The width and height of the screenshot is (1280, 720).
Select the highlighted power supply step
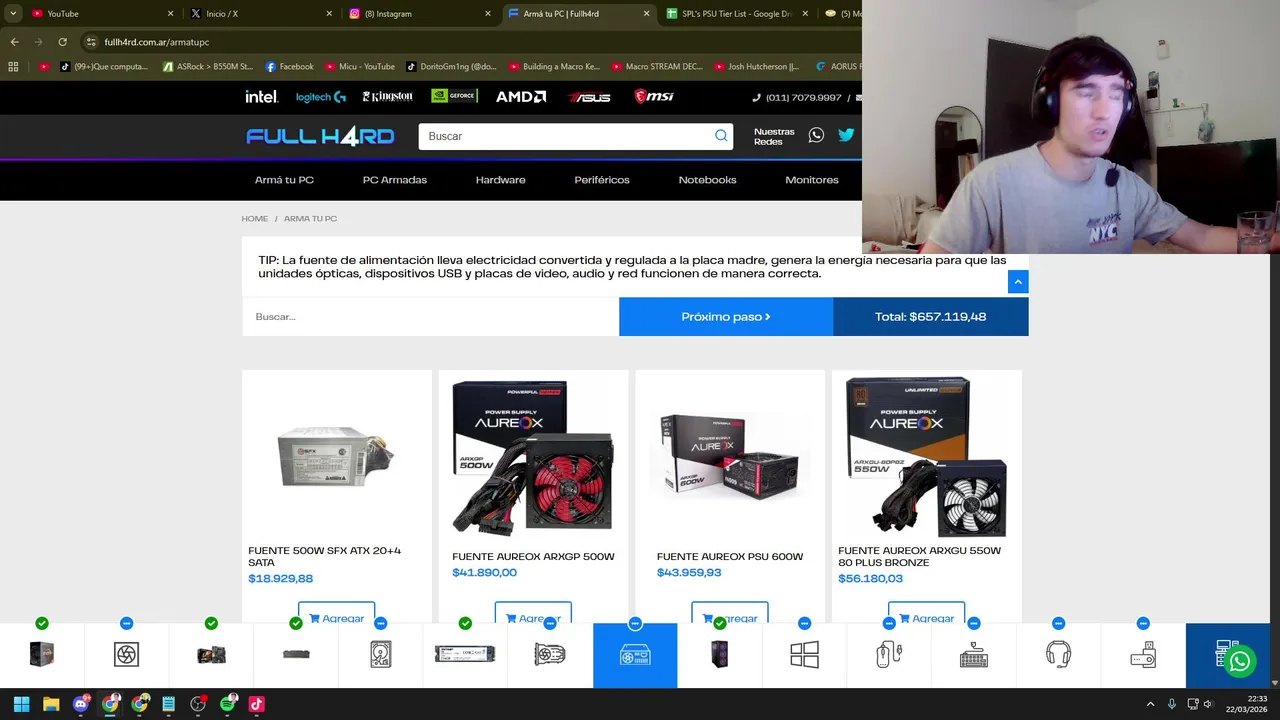(635, 655)
